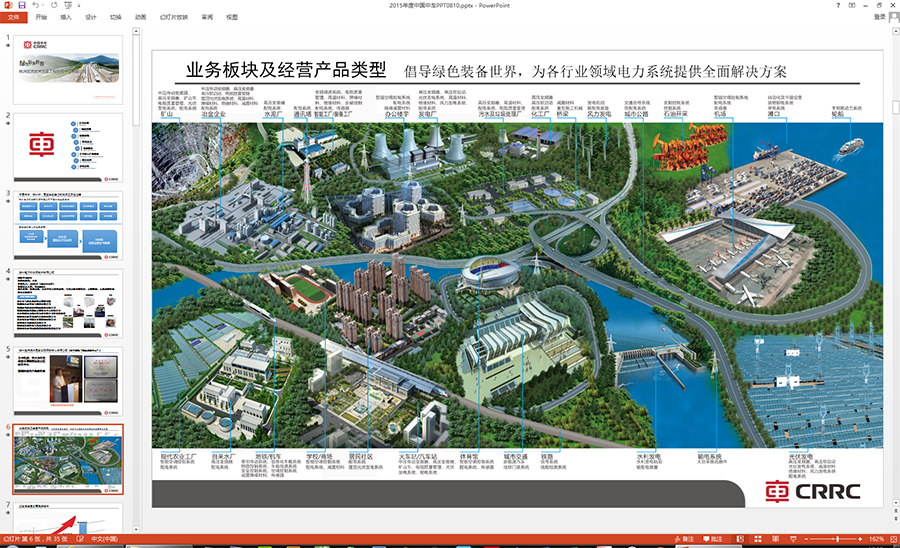Screen dimensions: 900x548
Task: Switch to the 动画 (Animations) ribbon tab
Action: [141, 17]
